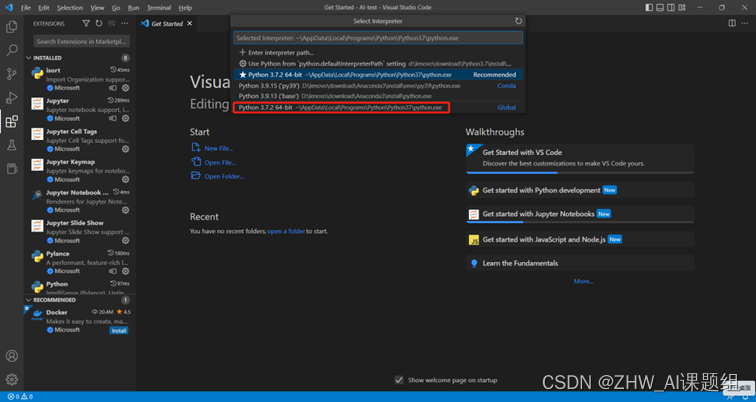Image resolution: width=756 pixels, height=402 pixels.
Task: Open the Selection menu
Action: pos(70,8)
